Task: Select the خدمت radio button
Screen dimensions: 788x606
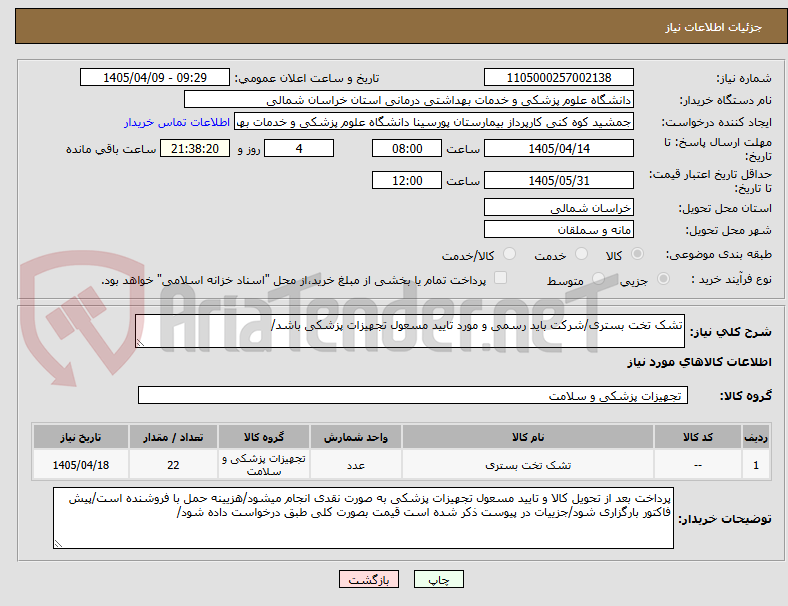Action: coord(581,254)
